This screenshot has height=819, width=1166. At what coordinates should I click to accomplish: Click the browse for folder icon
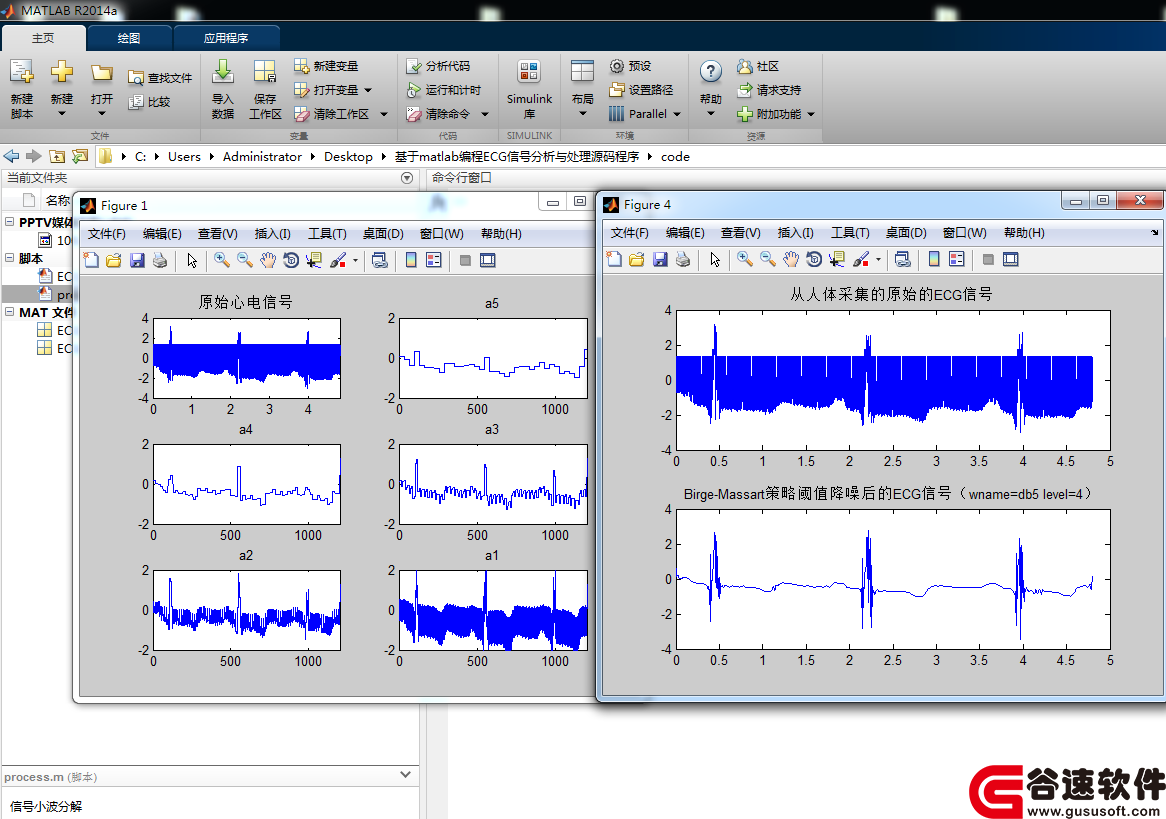[x=80, y=156]
